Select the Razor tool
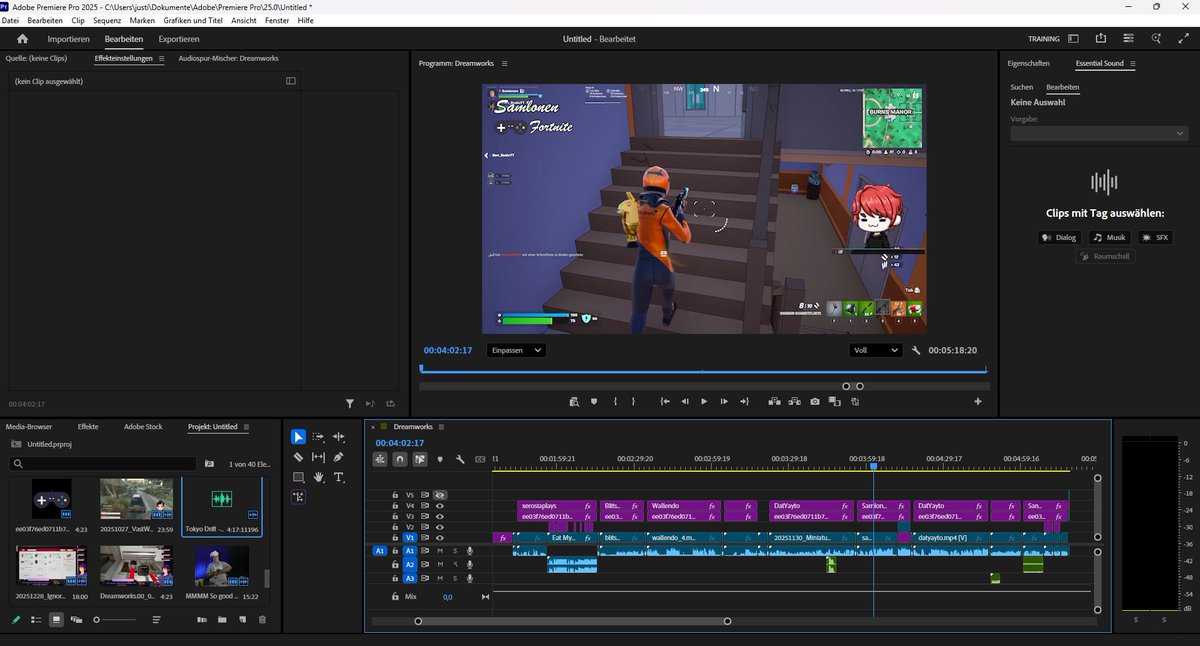Viewport: 1200px width, 646px height. [298, 457]
